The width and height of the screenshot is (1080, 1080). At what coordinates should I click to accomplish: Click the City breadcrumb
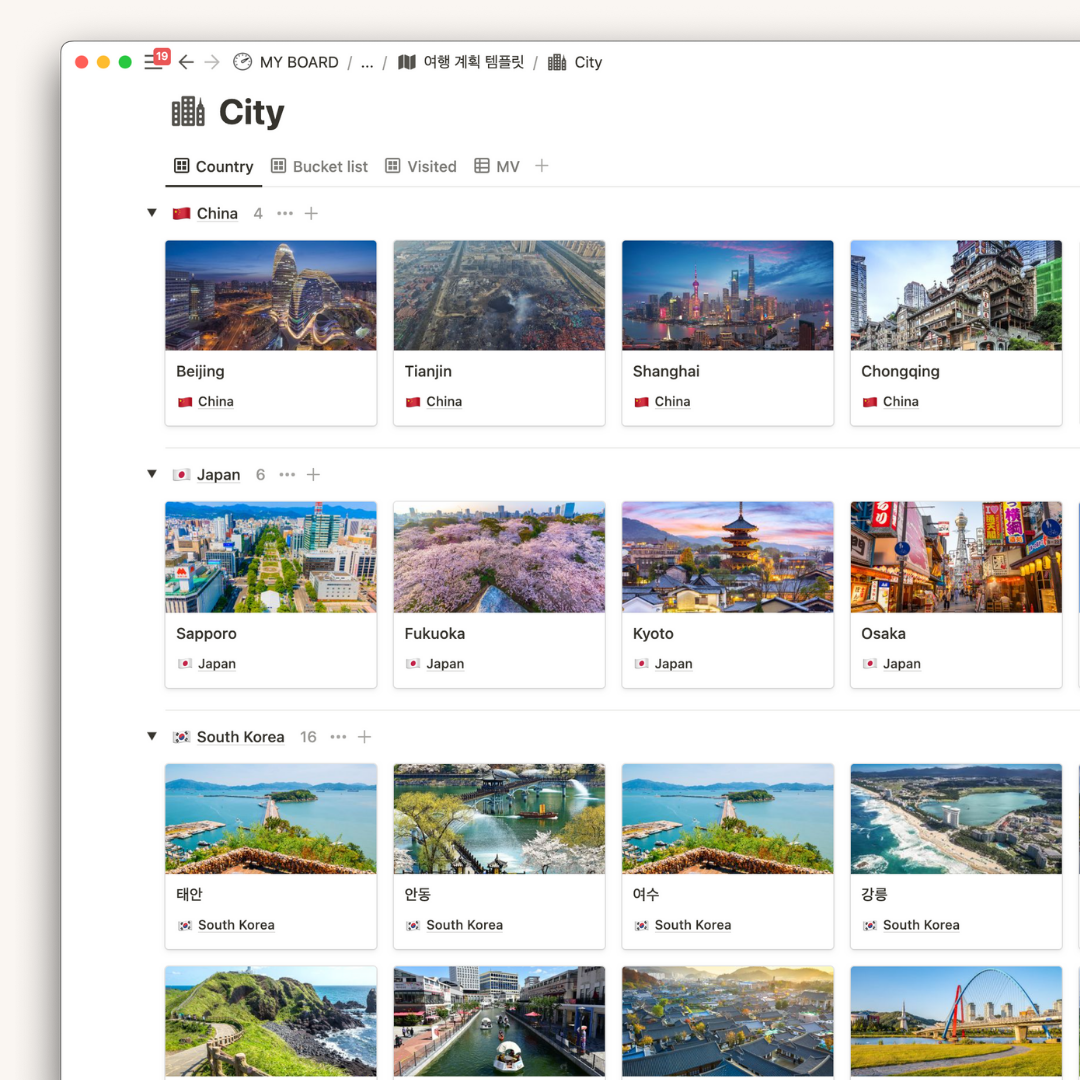[588, 62]
